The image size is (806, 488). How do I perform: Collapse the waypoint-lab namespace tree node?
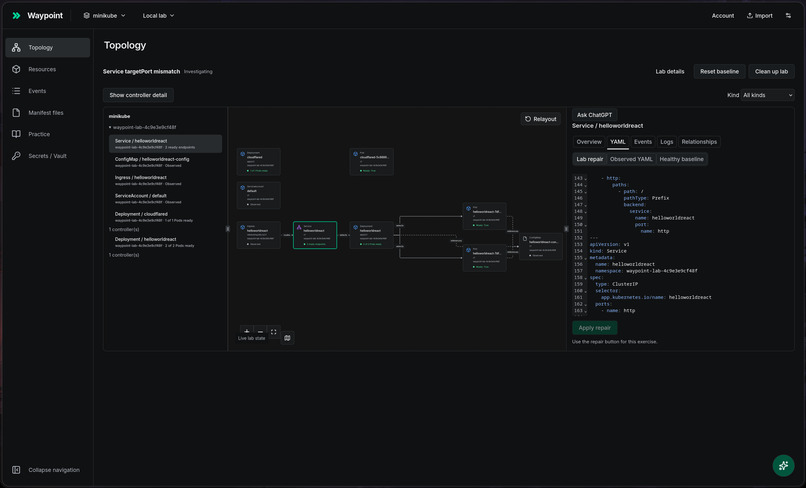[x=110, y=127]
